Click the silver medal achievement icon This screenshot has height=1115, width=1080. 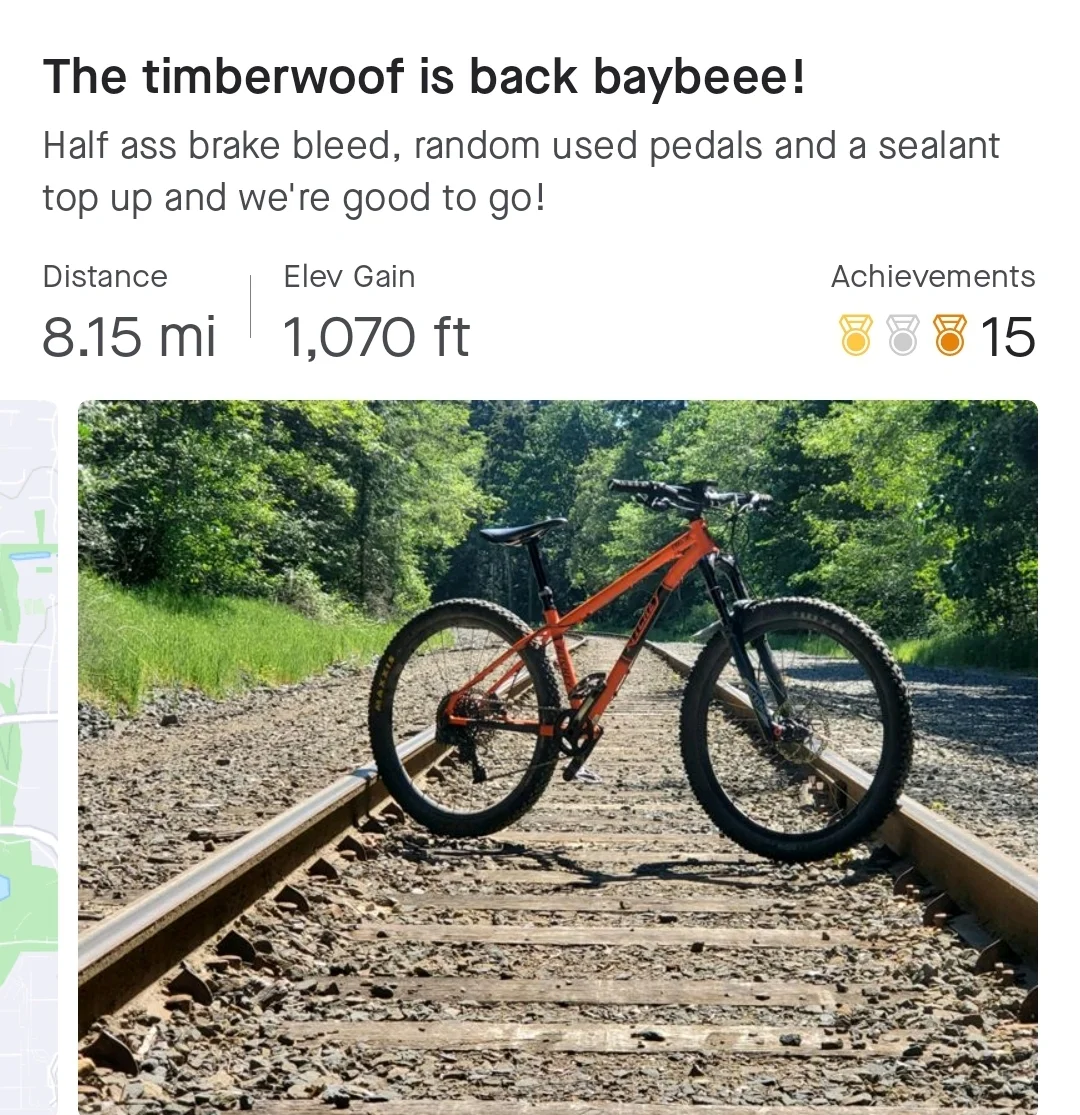click(902, 335)
